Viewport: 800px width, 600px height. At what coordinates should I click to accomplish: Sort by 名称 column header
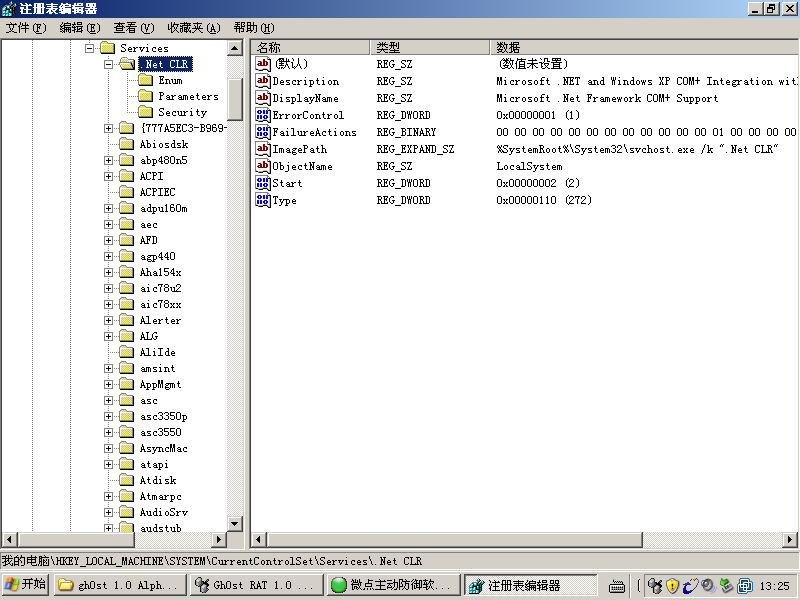(310, 47)
